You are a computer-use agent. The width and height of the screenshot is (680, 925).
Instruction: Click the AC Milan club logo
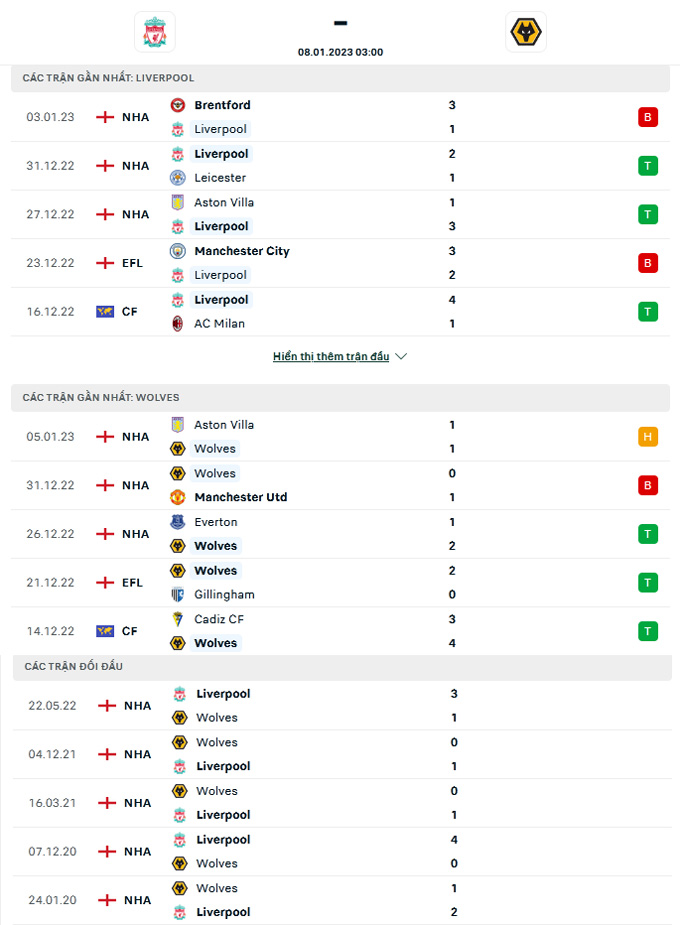pos(178,323)
